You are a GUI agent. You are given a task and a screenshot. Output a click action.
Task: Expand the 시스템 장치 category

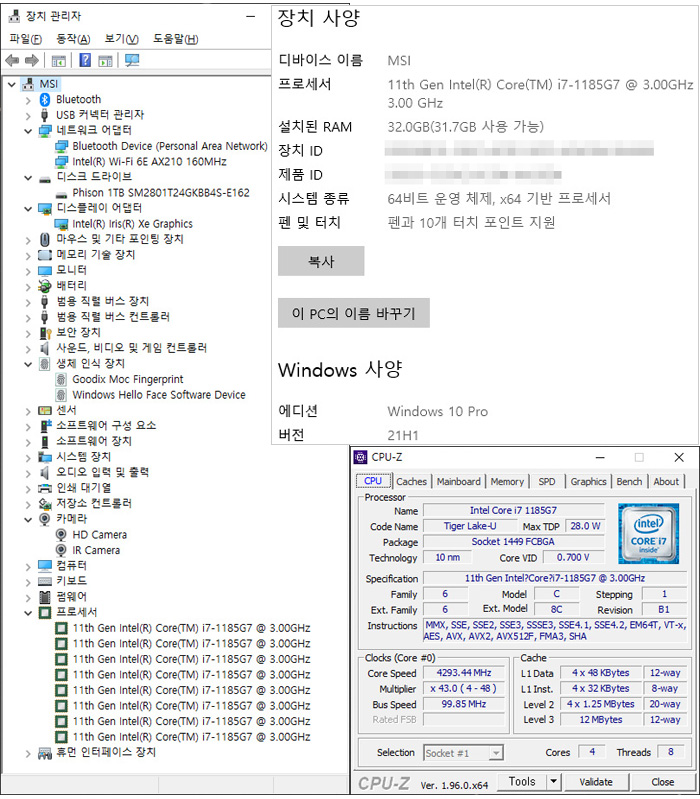(x=28, y=458)
